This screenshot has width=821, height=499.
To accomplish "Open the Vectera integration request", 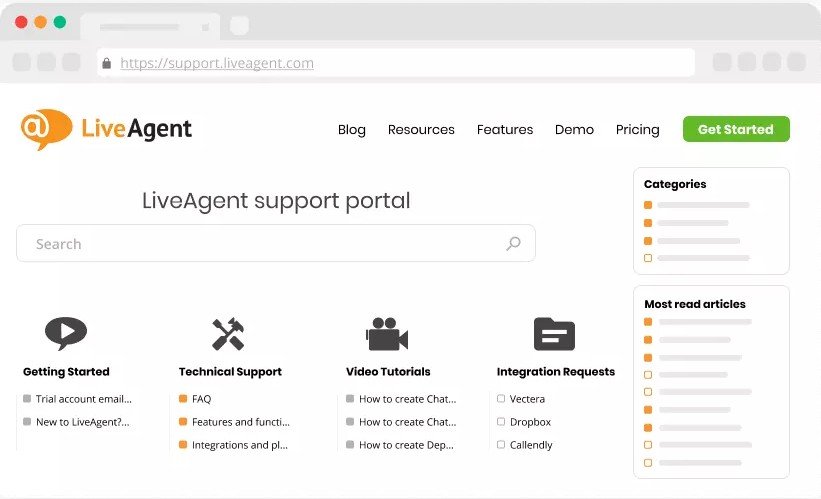I will pyautogui.click(x=527, y=399).
